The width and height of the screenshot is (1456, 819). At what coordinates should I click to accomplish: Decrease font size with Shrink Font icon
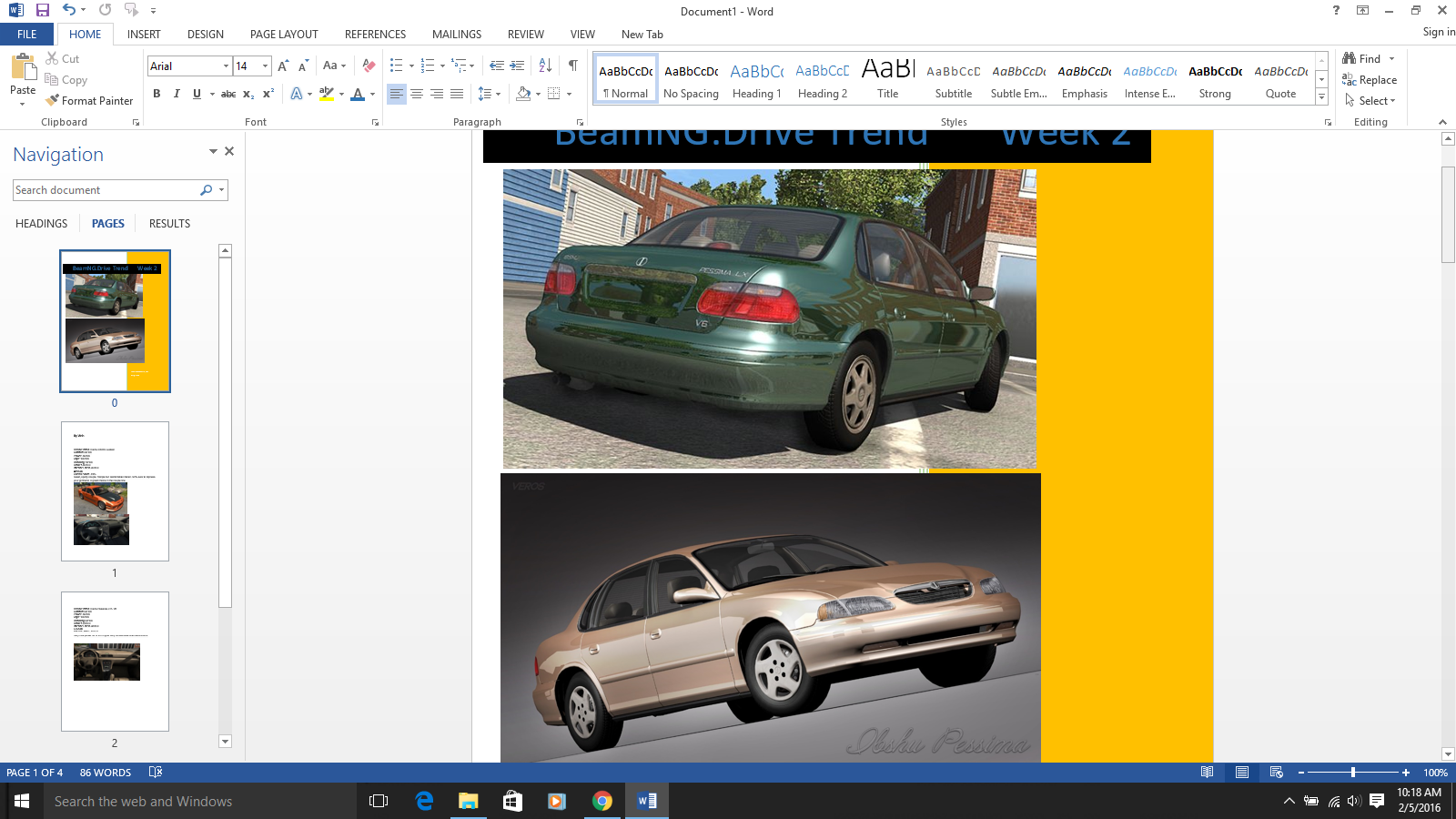pos(303,66)
